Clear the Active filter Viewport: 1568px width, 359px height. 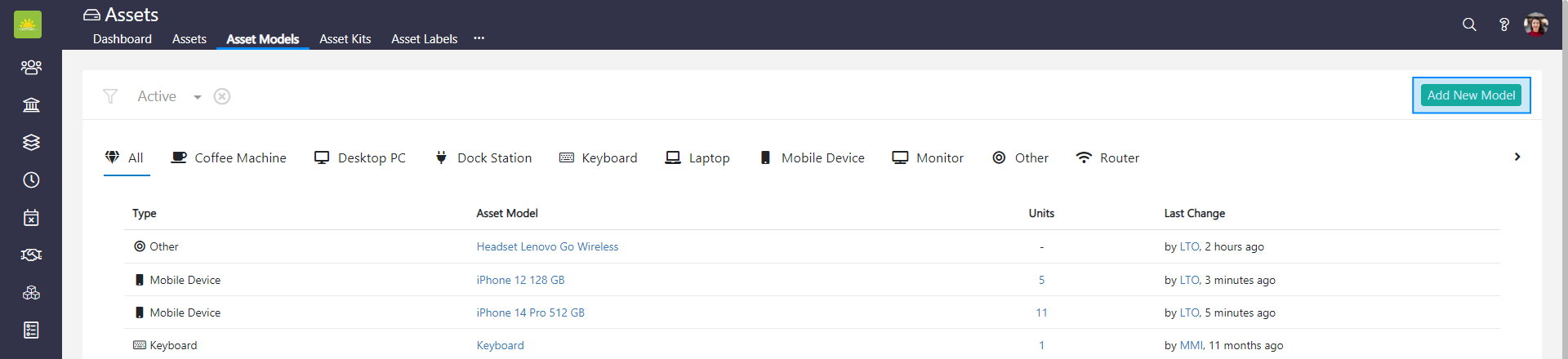222,96
